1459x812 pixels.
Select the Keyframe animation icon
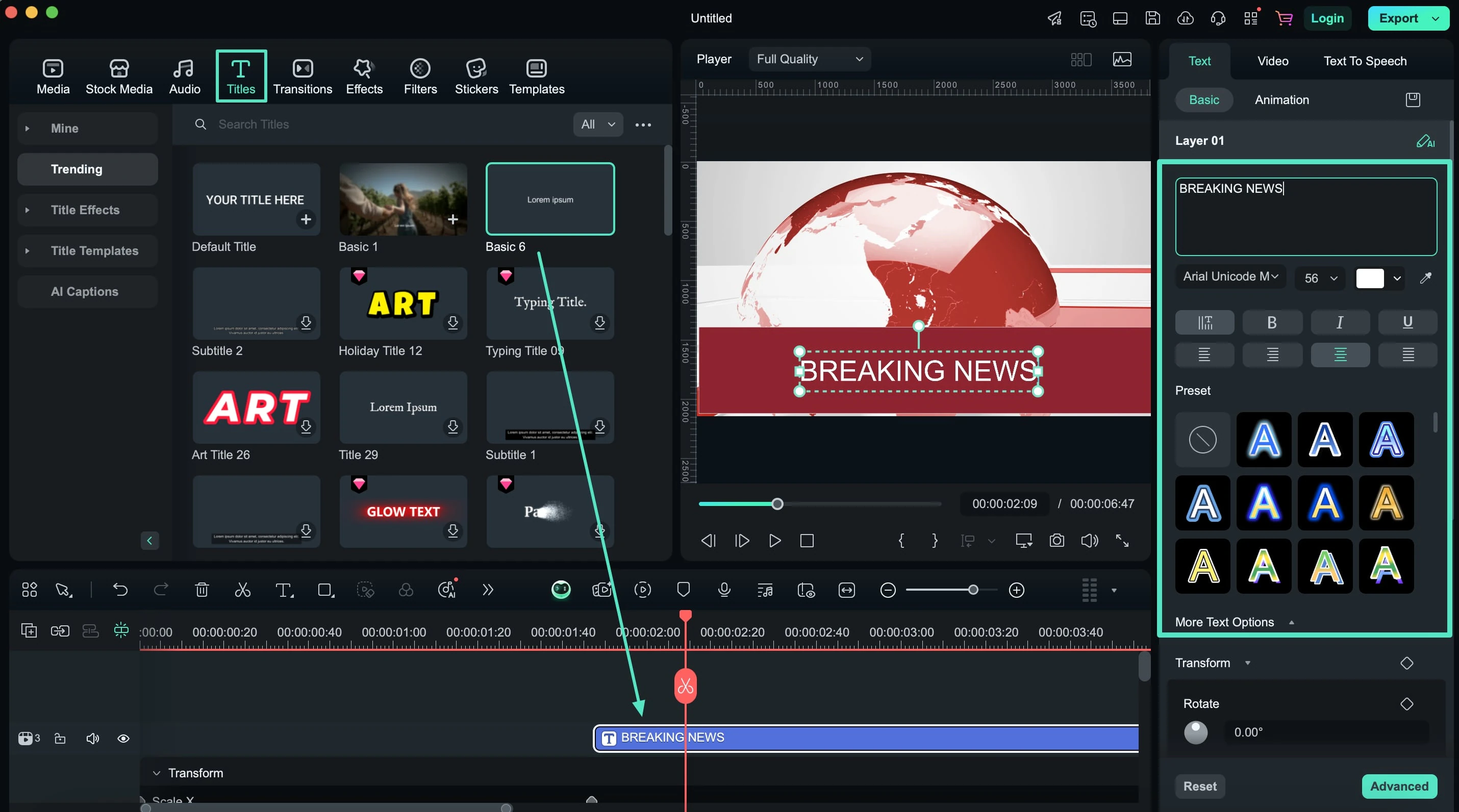point(1407,662)
